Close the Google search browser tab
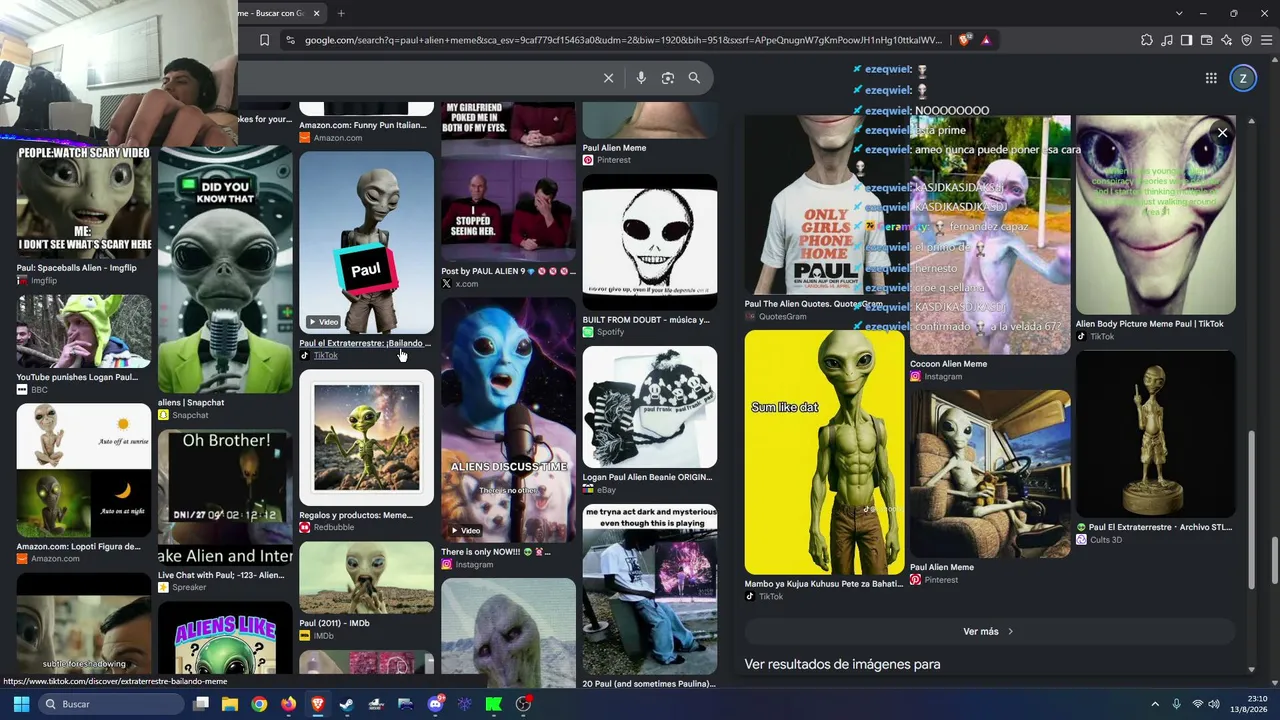This screenshot has width=1280, height=720. click(317, 13)
